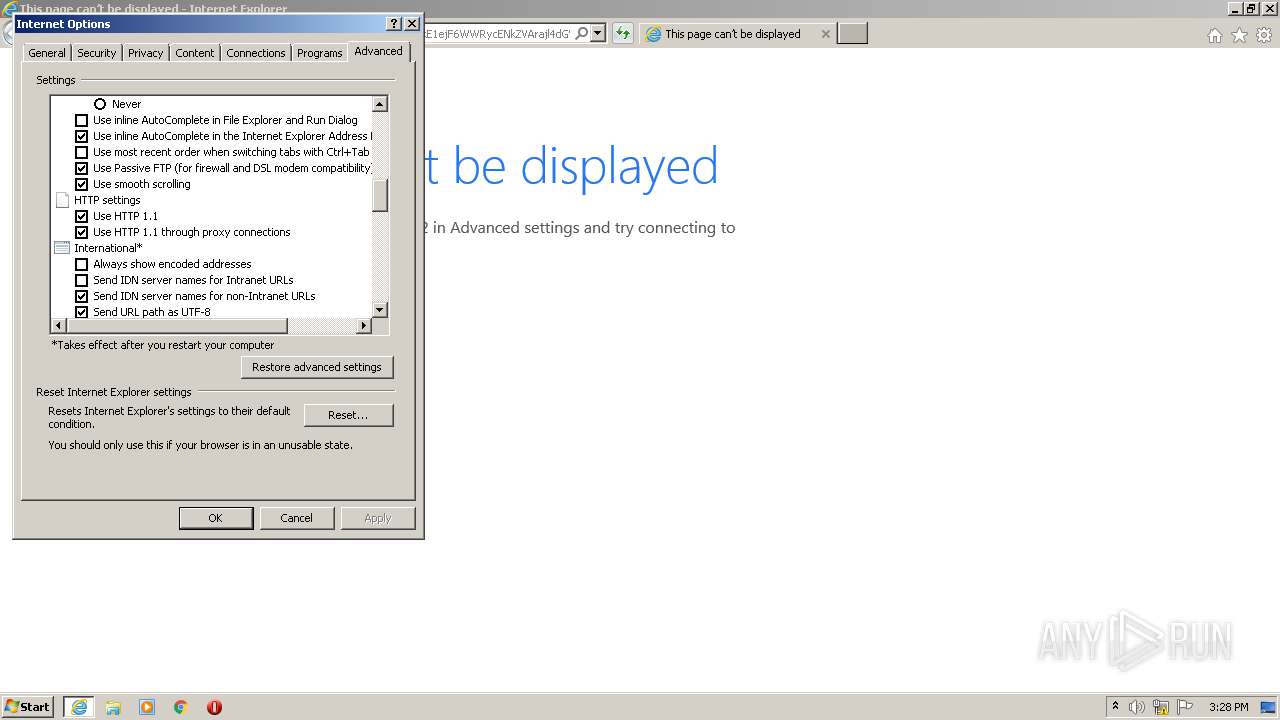Select the Never radio option
This screenshot has width=1280, height=720.
(x=100, y=104)
